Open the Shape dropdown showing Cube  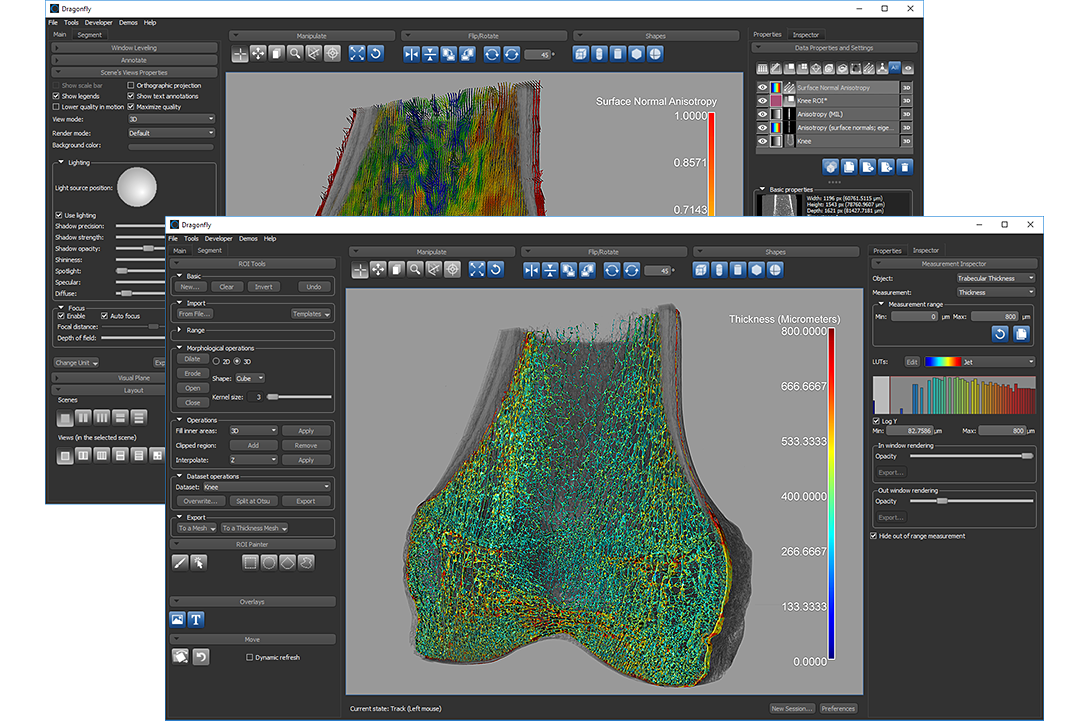click(250, 378)
